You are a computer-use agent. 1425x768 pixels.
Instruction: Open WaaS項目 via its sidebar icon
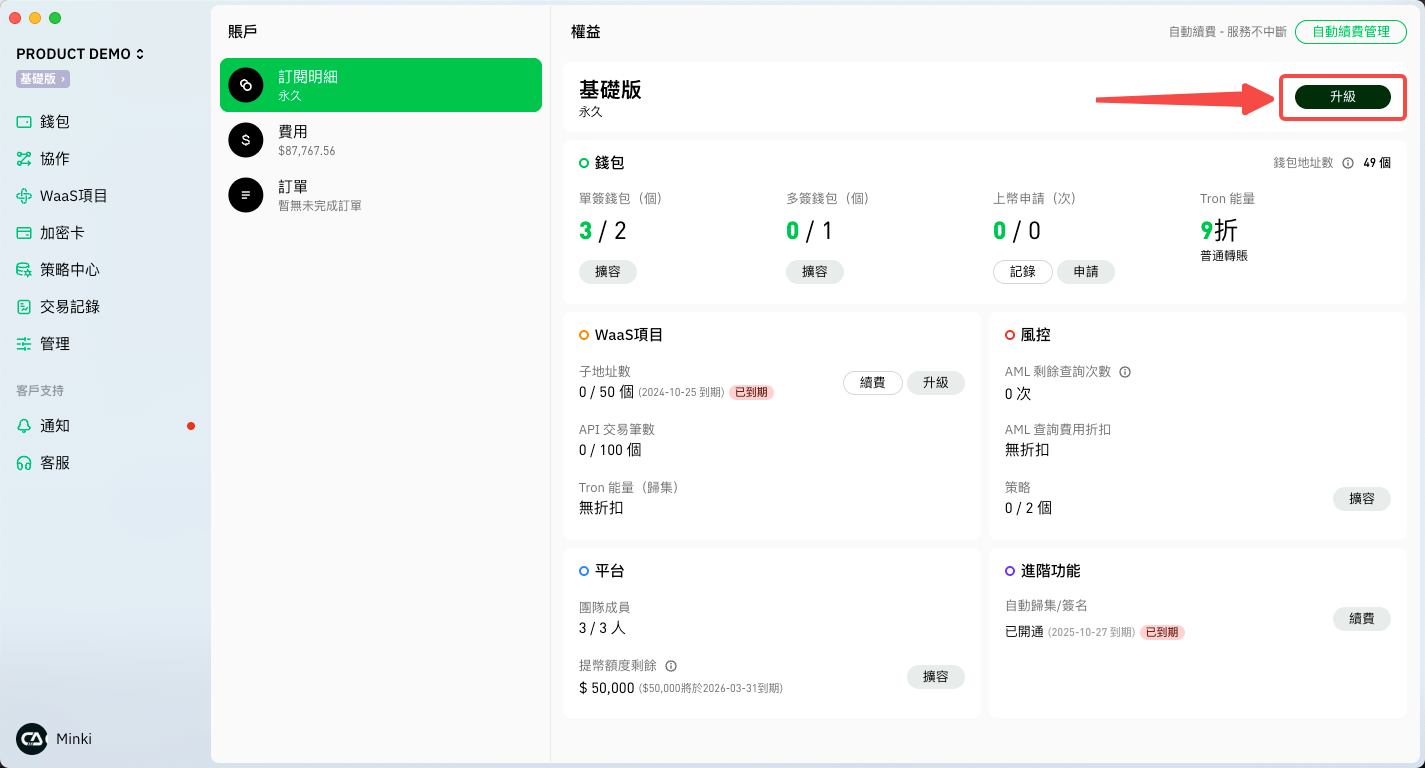24,196
